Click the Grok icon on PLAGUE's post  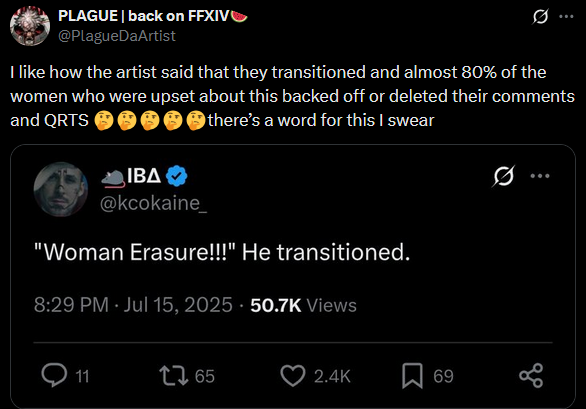click(x=540, y=16)
